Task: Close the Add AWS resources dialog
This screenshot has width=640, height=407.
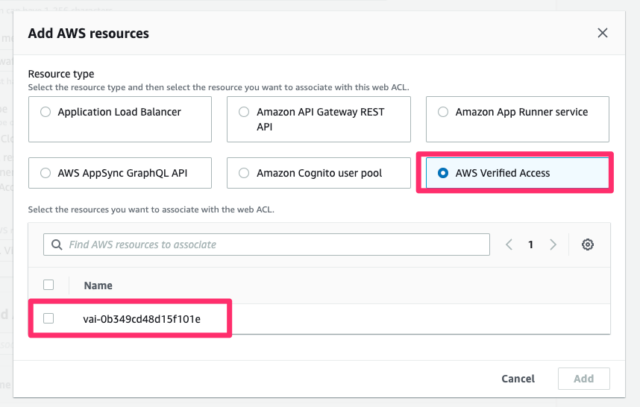Action: point(602,33)
